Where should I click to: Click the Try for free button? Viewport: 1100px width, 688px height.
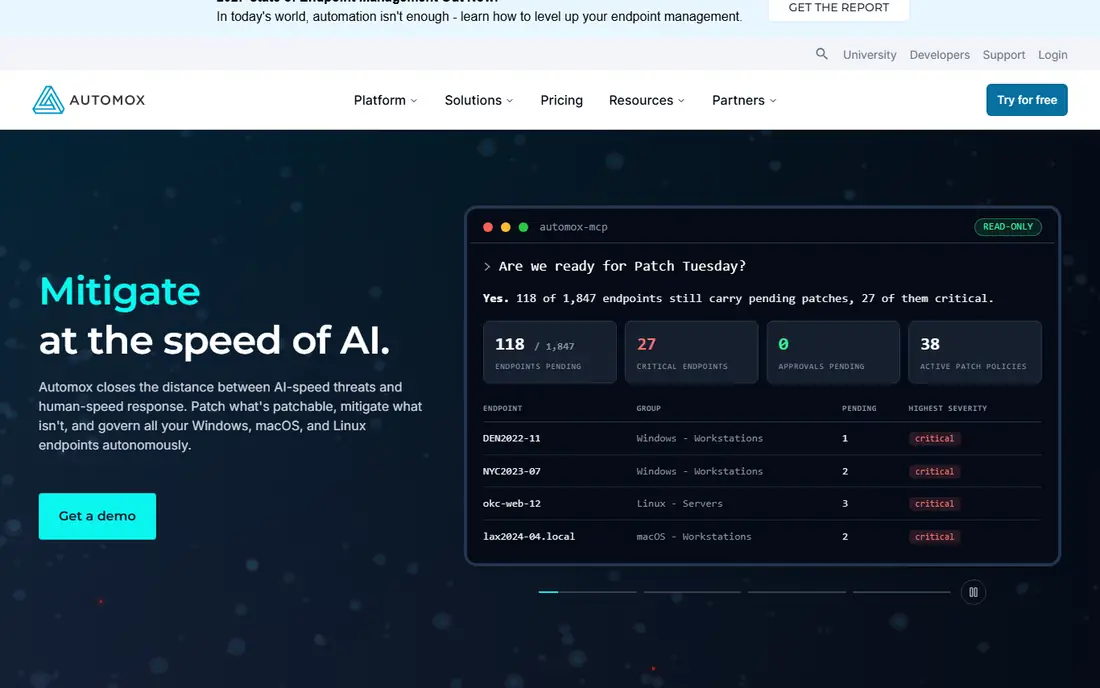pos(1026,100)
